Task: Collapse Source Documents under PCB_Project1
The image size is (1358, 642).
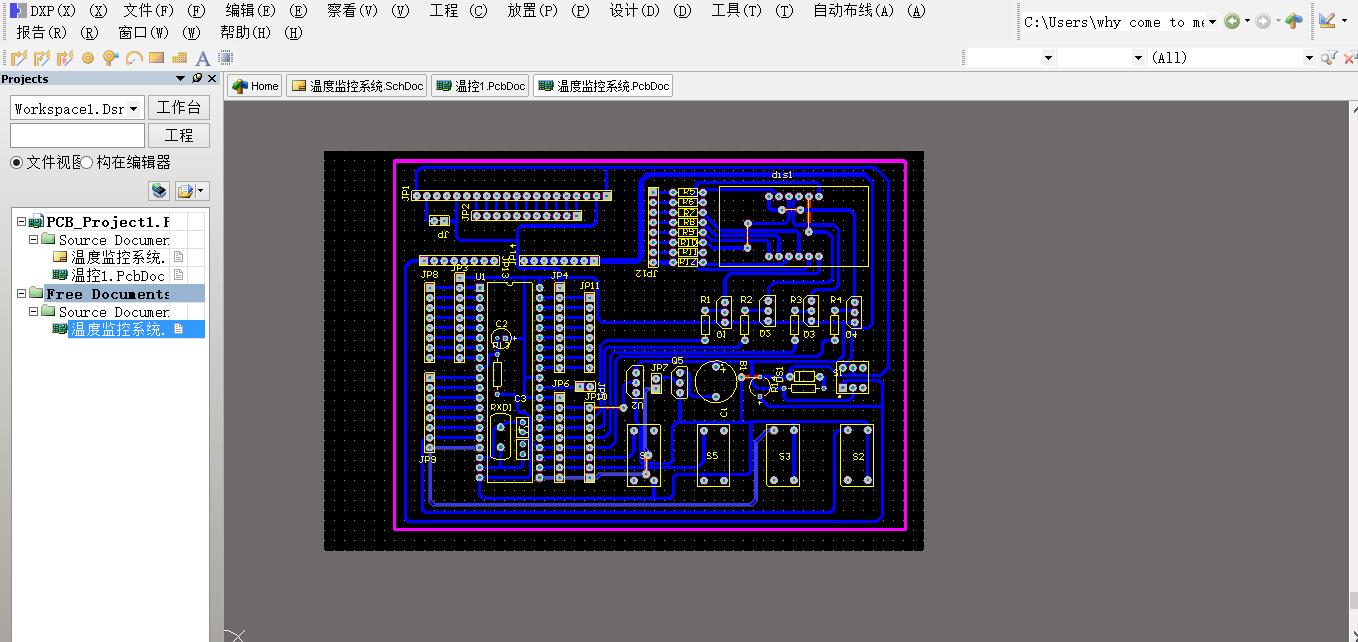Action: pyautogui.click(x=33, y=240)
